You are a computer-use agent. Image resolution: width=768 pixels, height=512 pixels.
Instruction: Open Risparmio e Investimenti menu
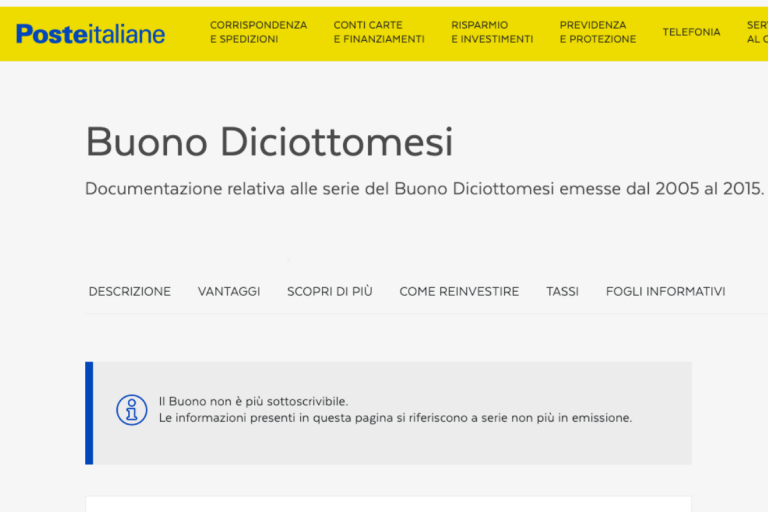pos(492,32)
